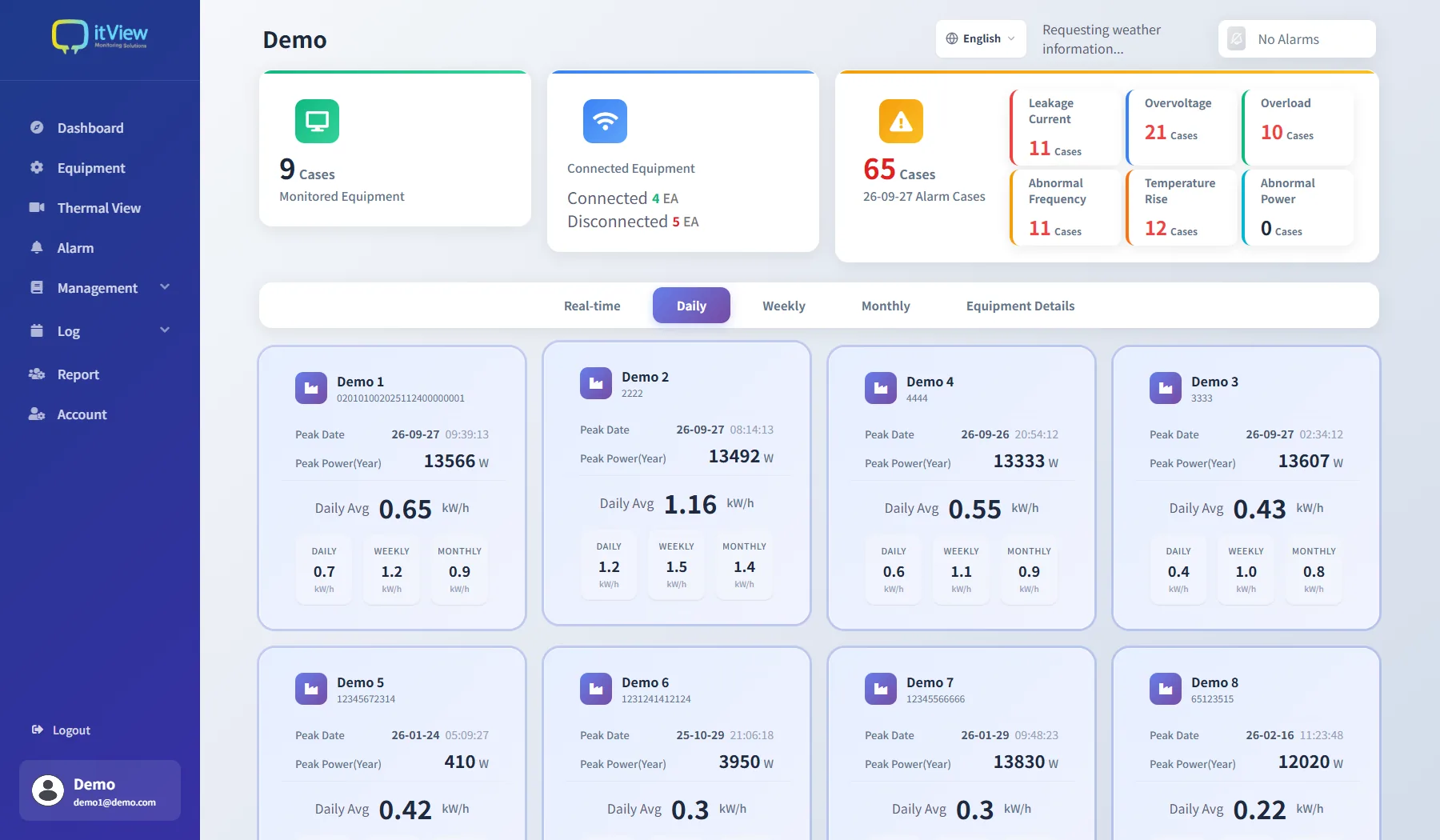Expand the Management submenu chevron
This screenshot has height=840, width=1440.
tap(165, 287)
